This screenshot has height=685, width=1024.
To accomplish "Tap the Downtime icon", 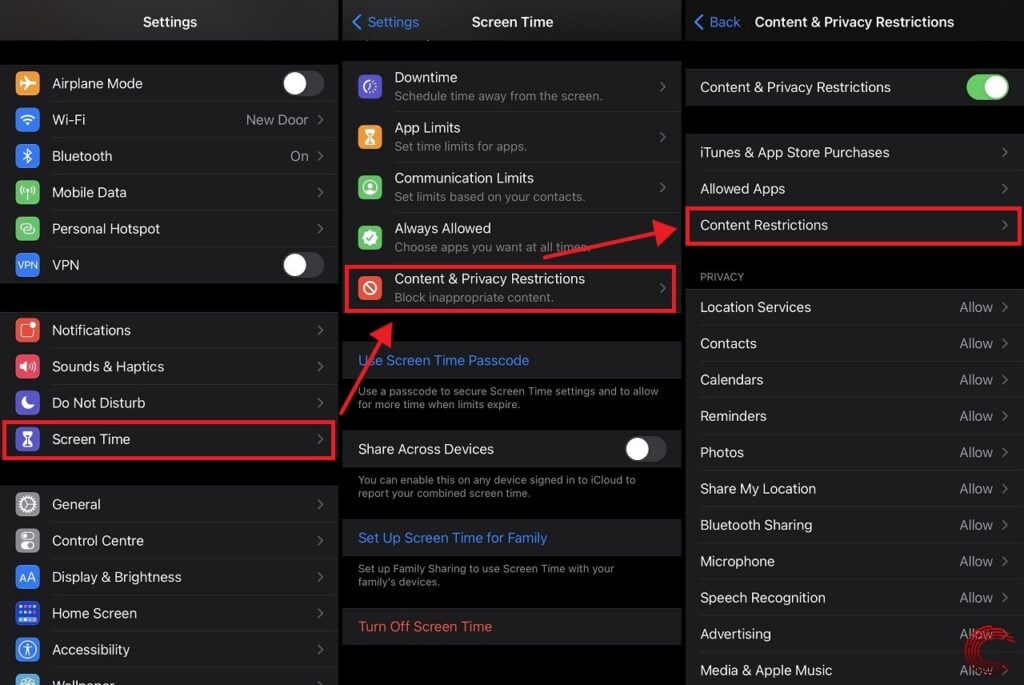I will [370, 86].
